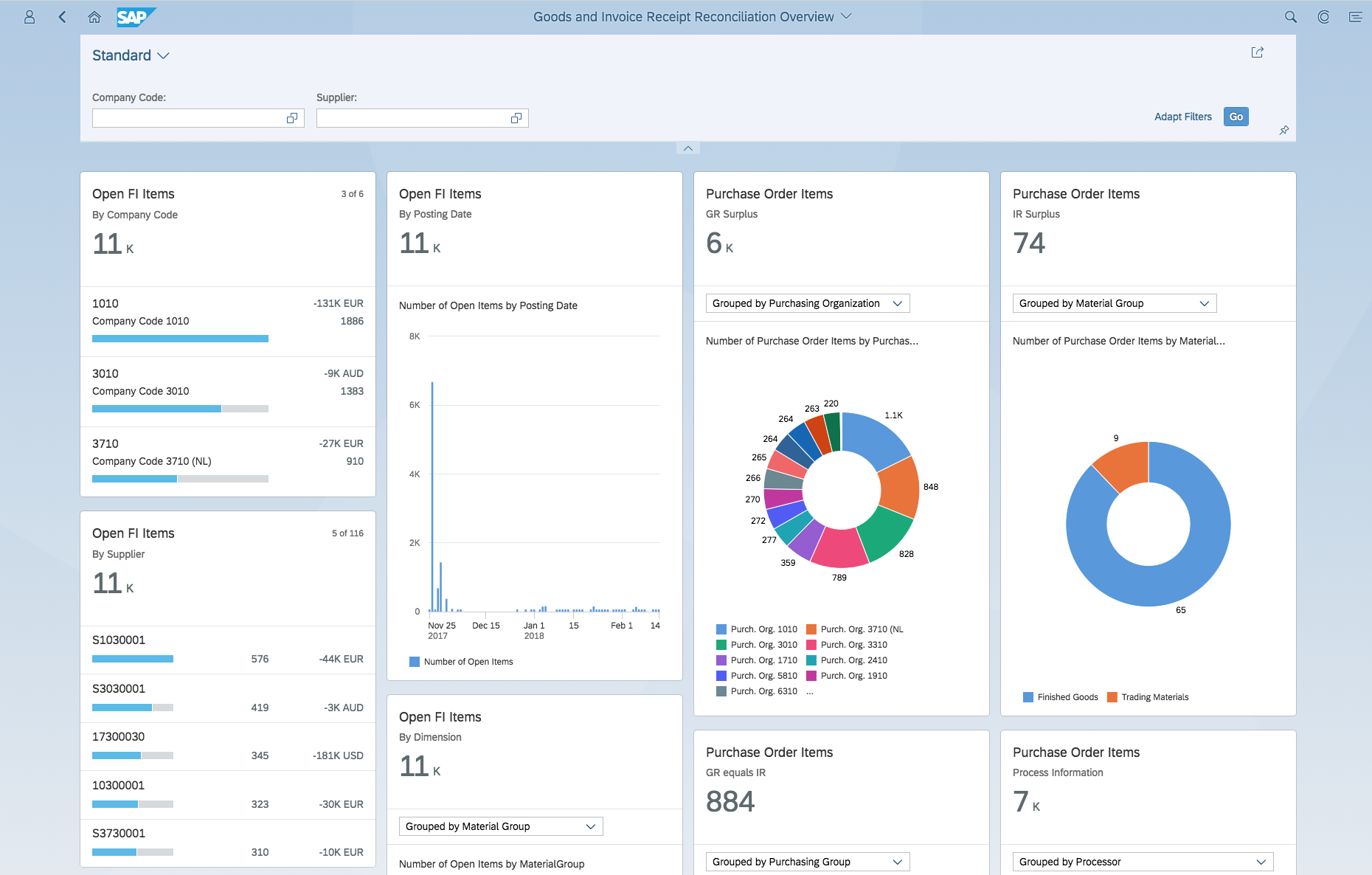Click the Adapt Filters link

(1182, 117)
